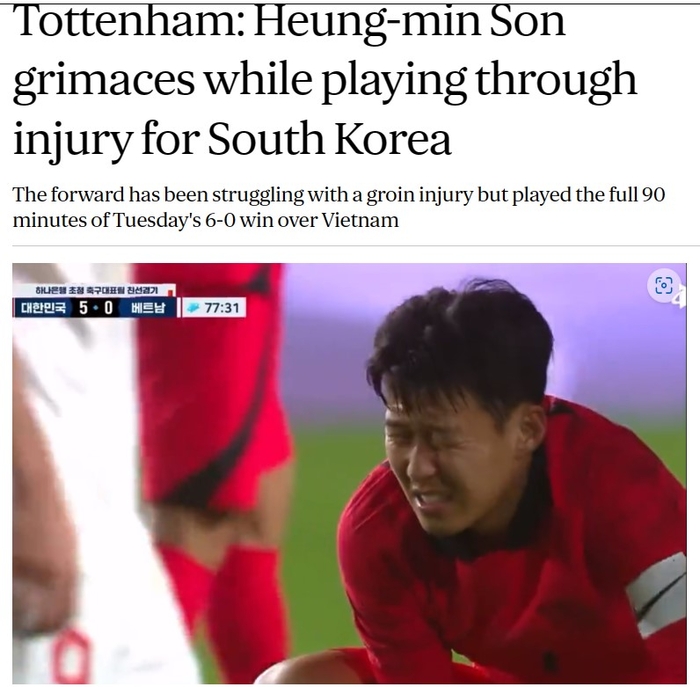The width and height of the screenshot is (700, 687).
Task: Click the subheading text about the groin injury
Action: pyautogui.click(x=339, y=207)
